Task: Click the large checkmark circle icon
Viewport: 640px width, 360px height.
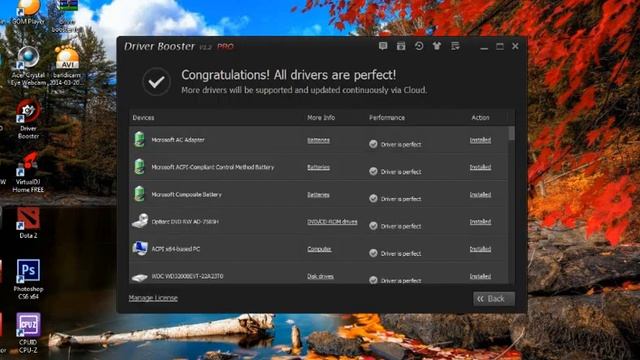Action: click(x=156, y=82)
